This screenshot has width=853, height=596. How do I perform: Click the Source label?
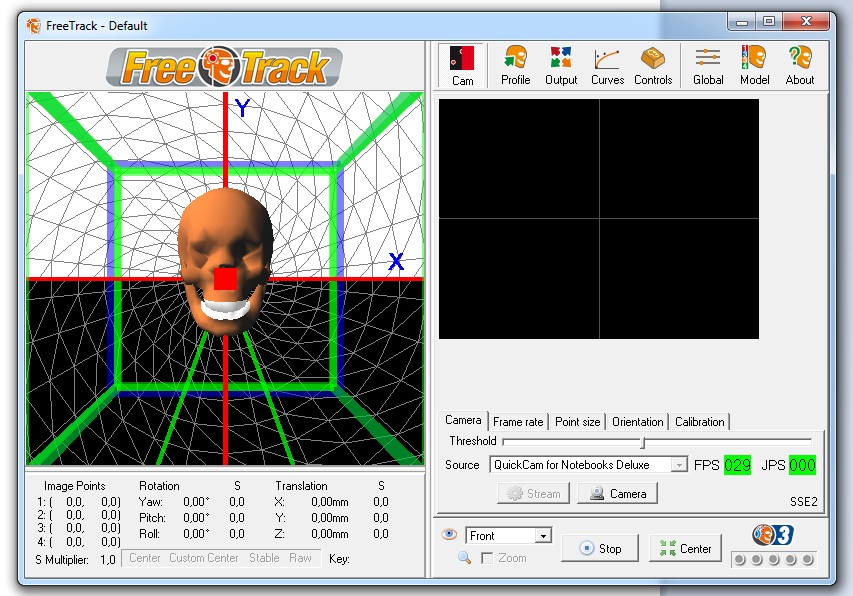tap(462, 465)
